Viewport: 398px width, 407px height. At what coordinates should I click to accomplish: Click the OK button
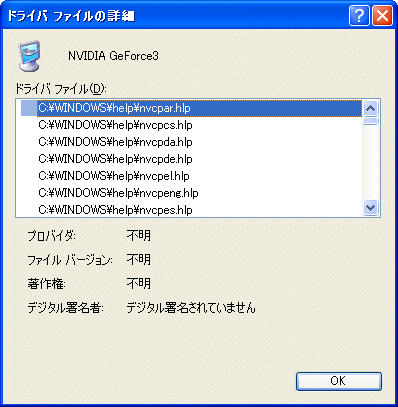point(338,381)
